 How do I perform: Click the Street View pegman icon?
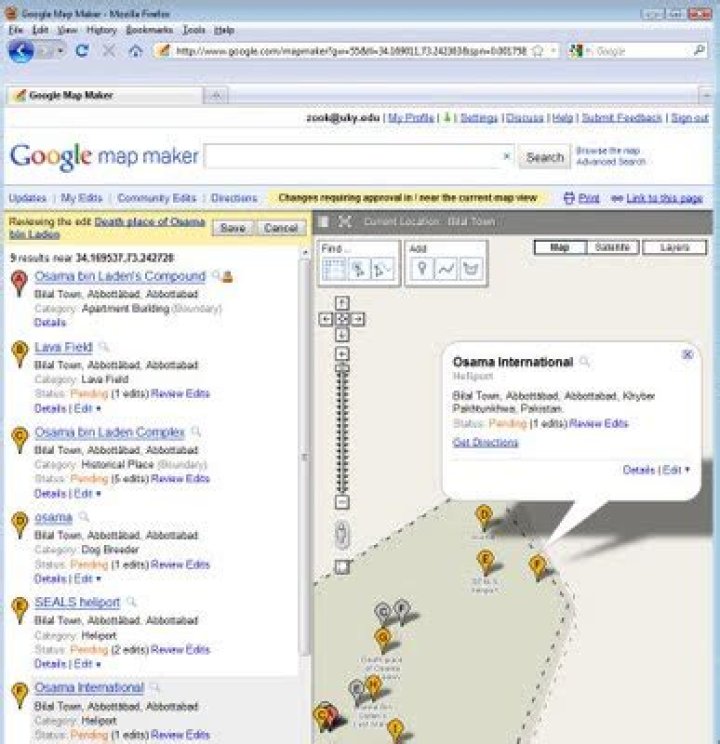tap(342, 534)
